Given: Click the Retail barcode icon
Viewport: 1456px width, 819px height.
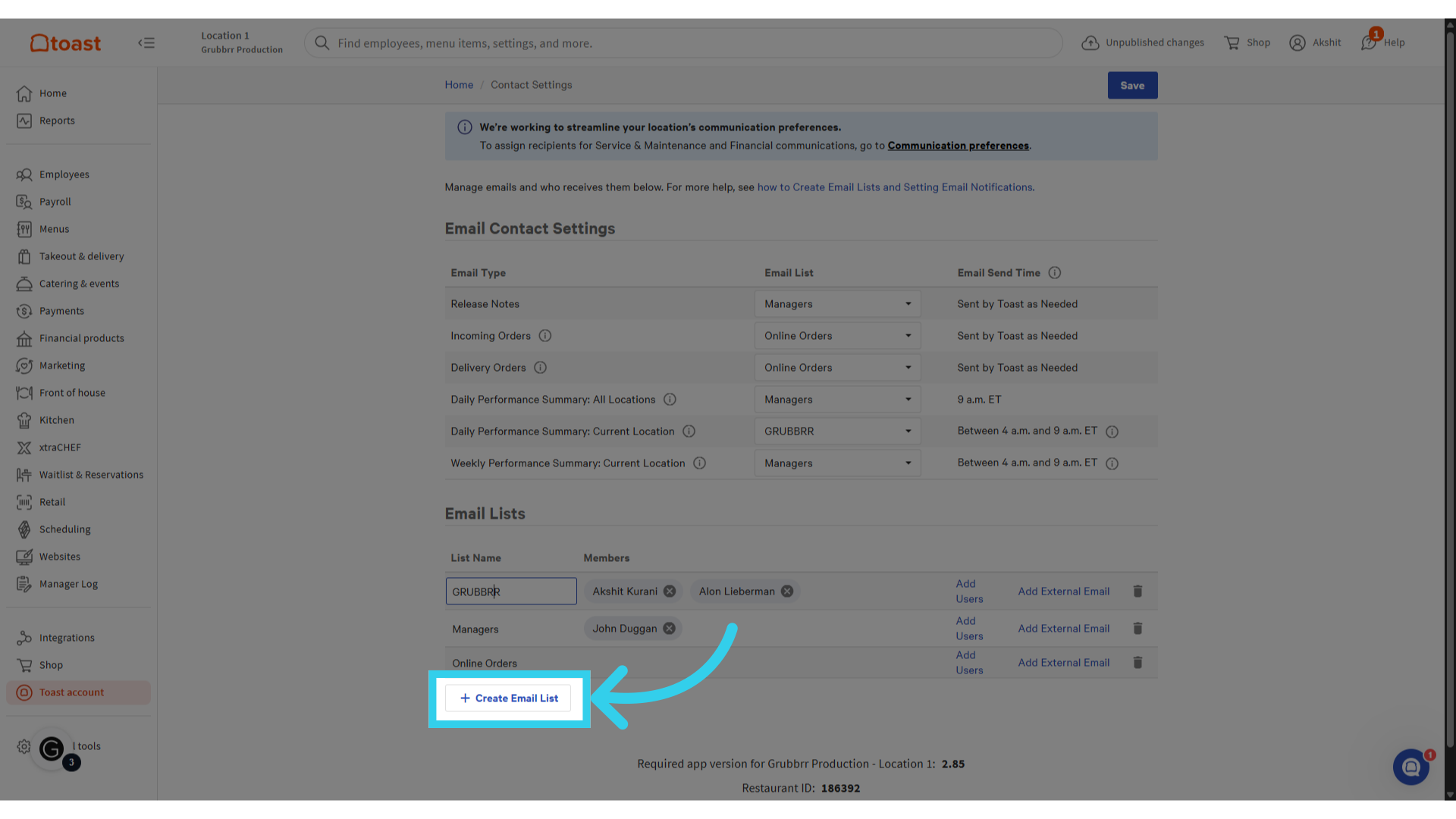Looking at the screenshot, I should coord(24,502).
